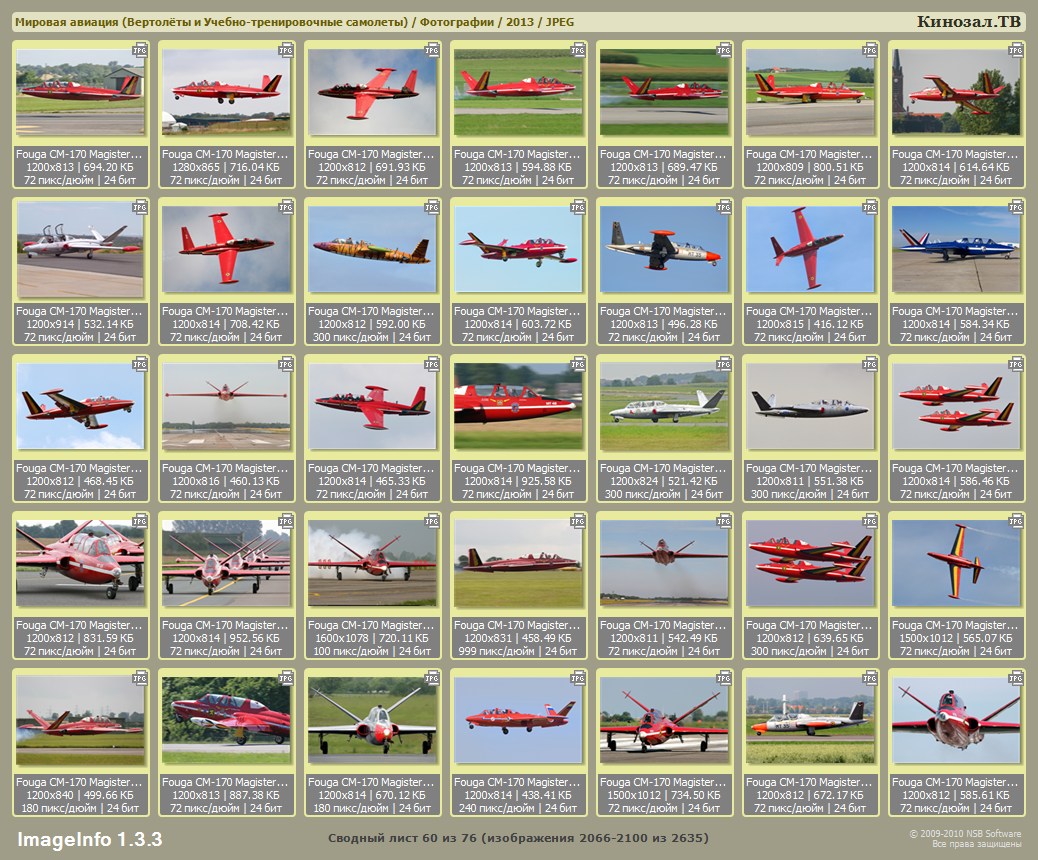Click JPG badge on the tiger-painted jet thumbnail
The width and height of the screenshot is (1038, 860).
coord(432,206)
